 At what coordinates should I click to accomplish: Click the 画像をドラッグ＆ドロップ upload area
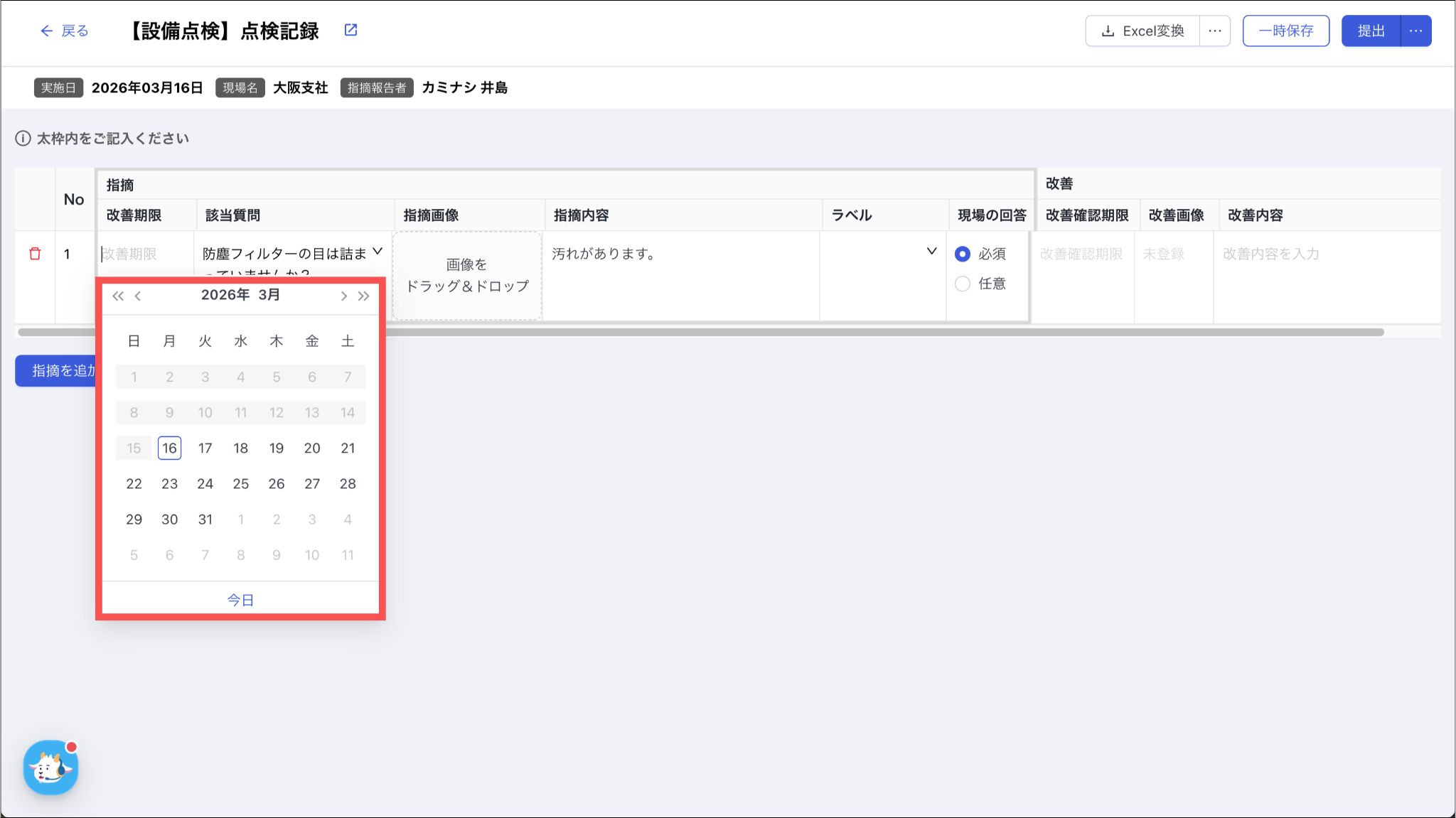pyautogui.click(x=467, y=275)
